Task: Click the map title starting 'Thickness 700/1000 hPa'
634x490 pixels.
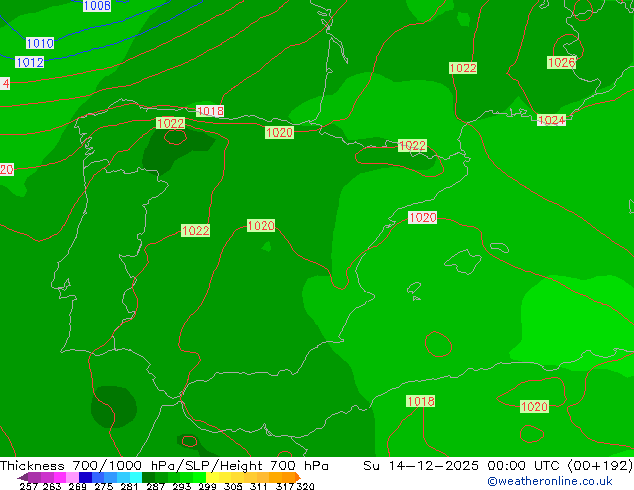Action: [164, 466]
